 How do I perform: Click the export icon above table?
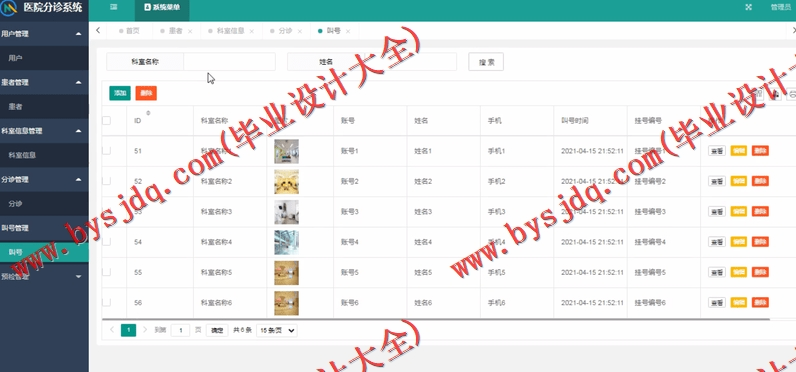(775, 94)
